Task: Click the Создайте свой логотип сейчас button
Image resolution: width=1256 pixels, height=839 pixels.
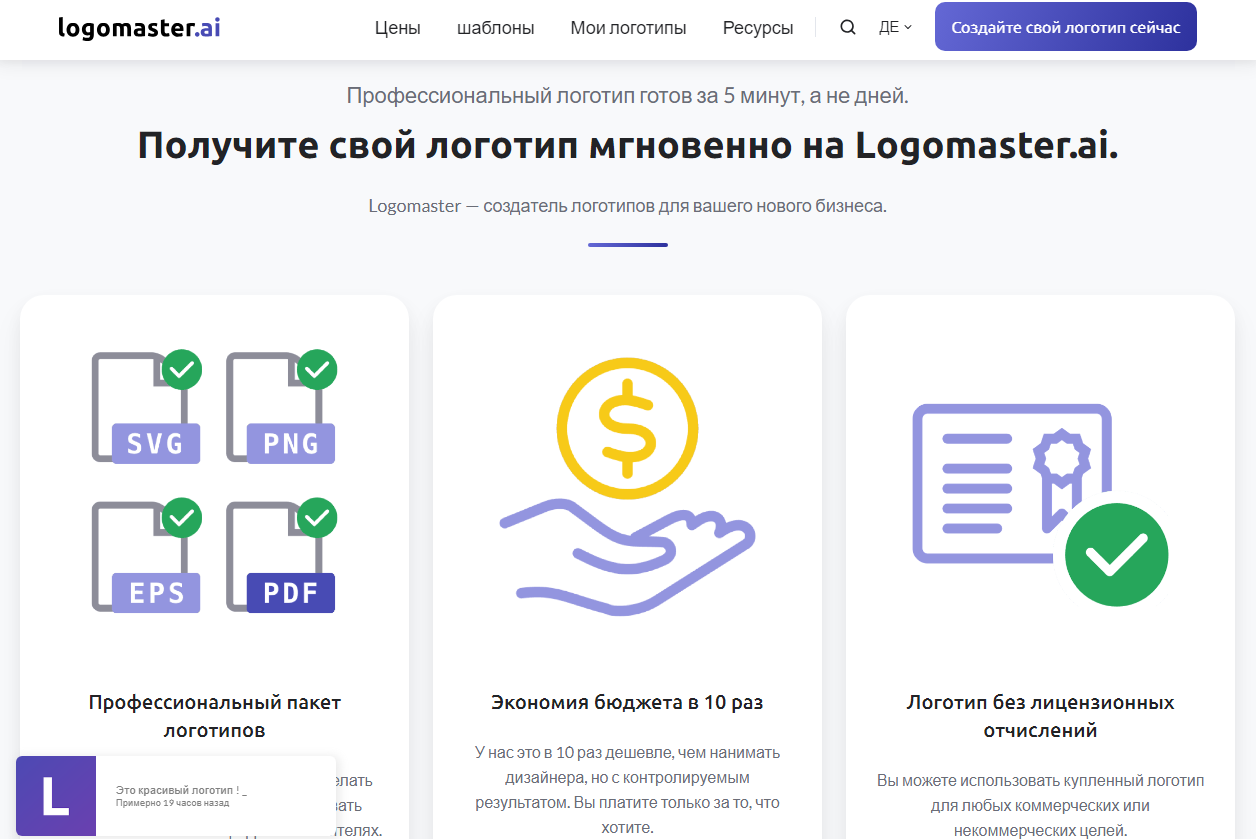Action: click(x=1066, y=27)
